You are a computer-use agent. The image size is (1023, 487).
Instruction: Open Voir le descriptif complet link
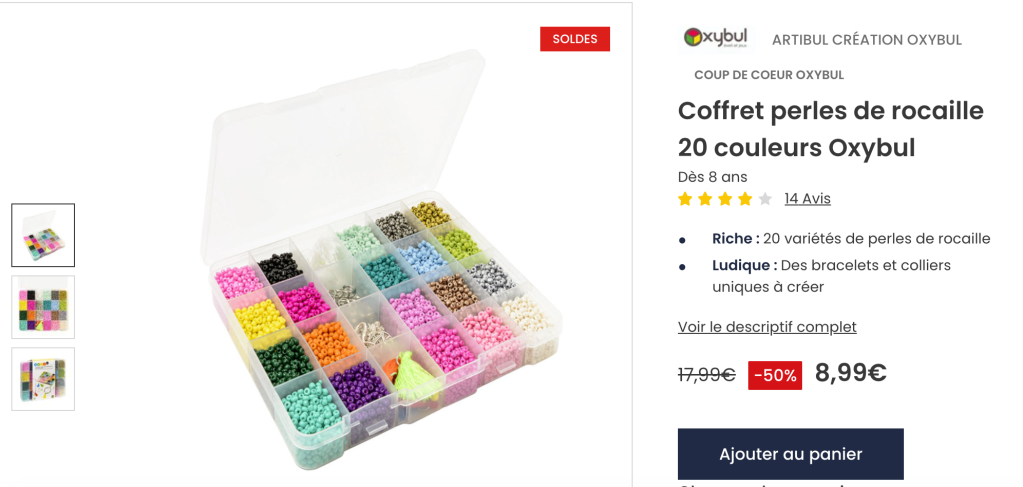tap(767, 327)
